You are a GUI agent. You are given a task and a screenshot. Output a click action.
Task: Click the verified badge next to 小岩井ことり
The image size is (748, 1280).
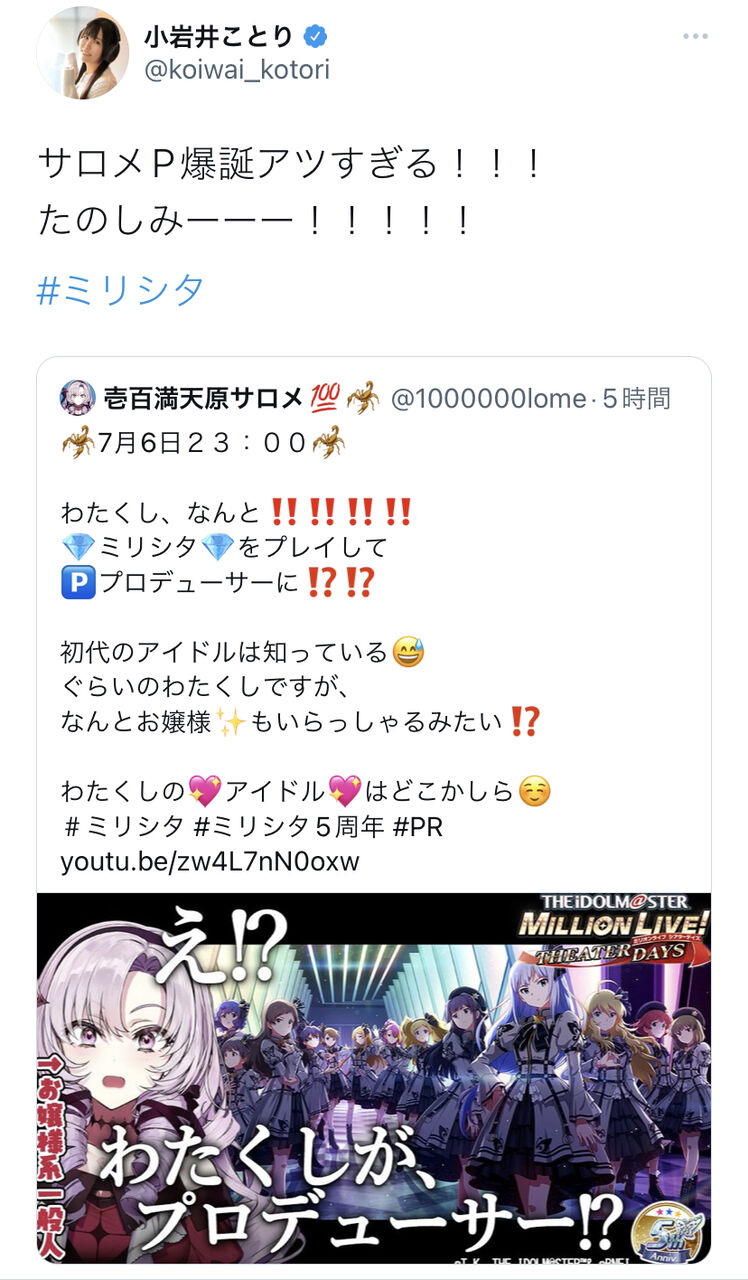316,37
